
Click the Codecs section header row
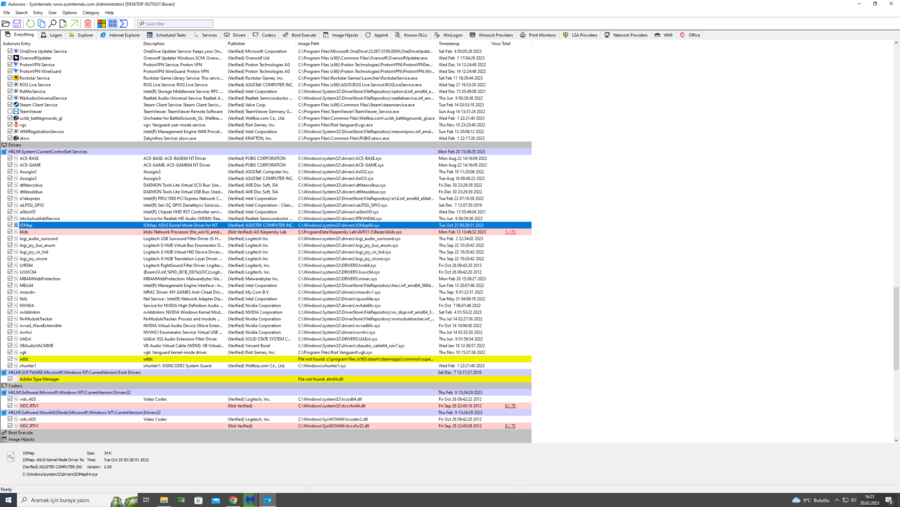pos(266,386)
